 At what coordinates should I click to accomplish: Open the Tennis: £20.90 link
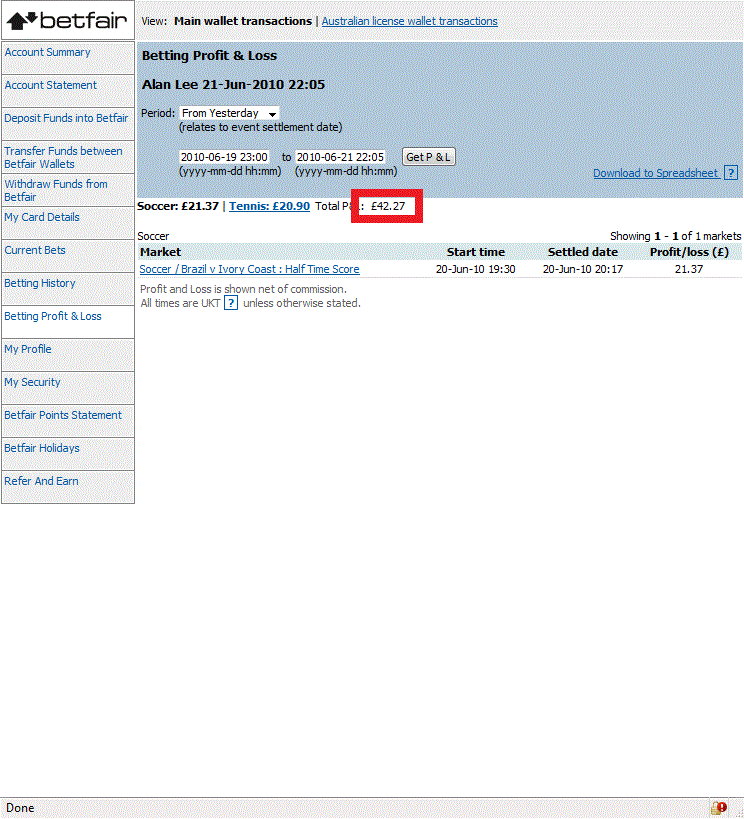coord(270,206)
